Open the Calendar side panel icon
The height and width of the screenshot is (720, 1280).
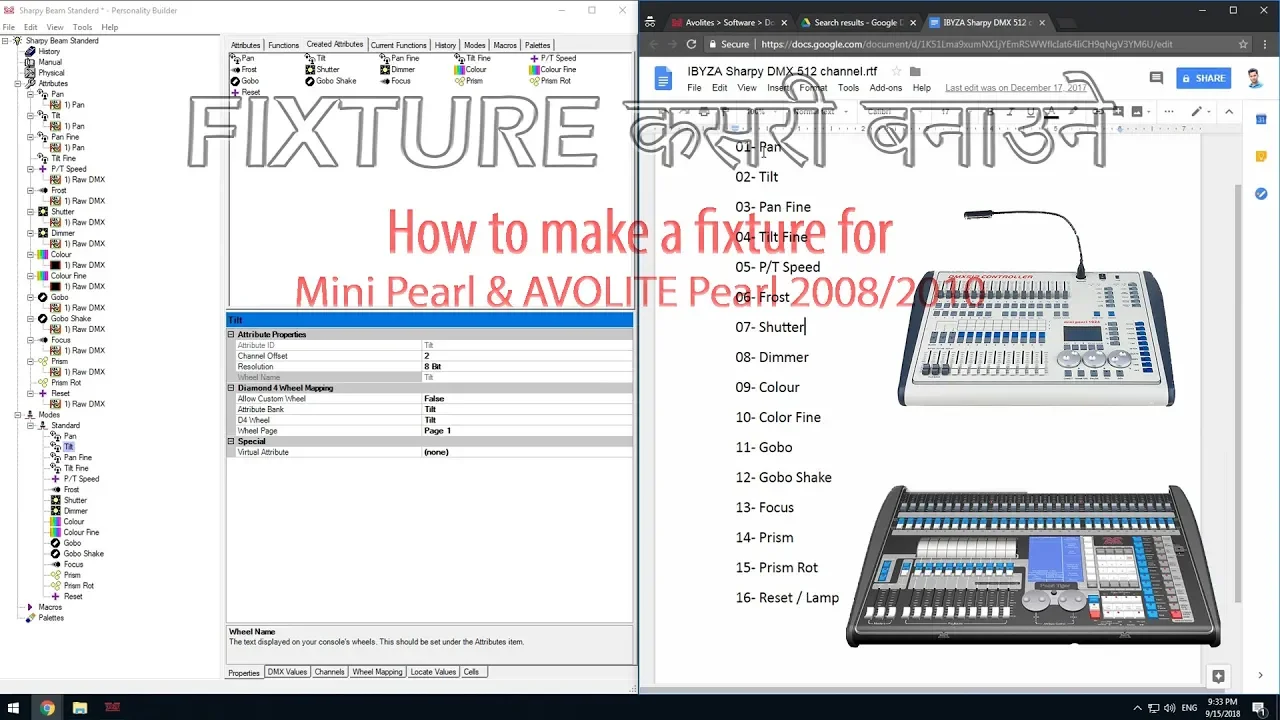[x=1261, y=119]
